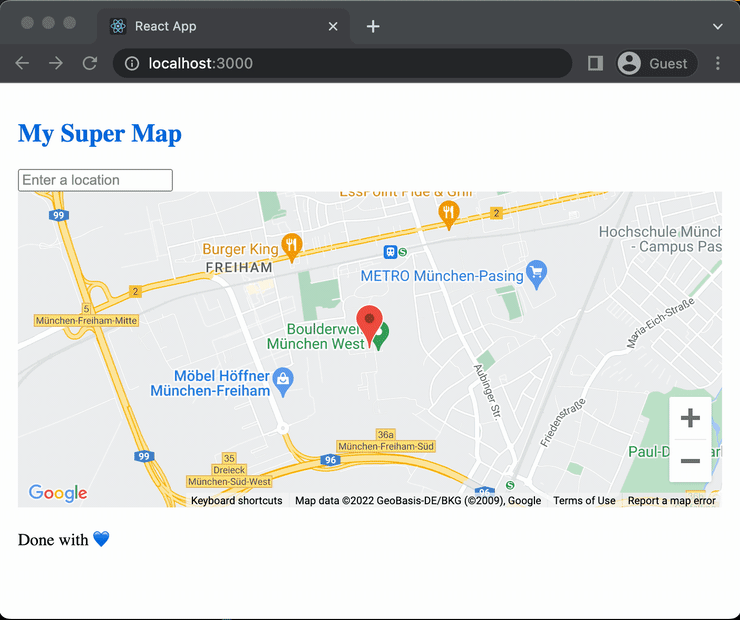Open the Terms of Use link

click(584, 501)
